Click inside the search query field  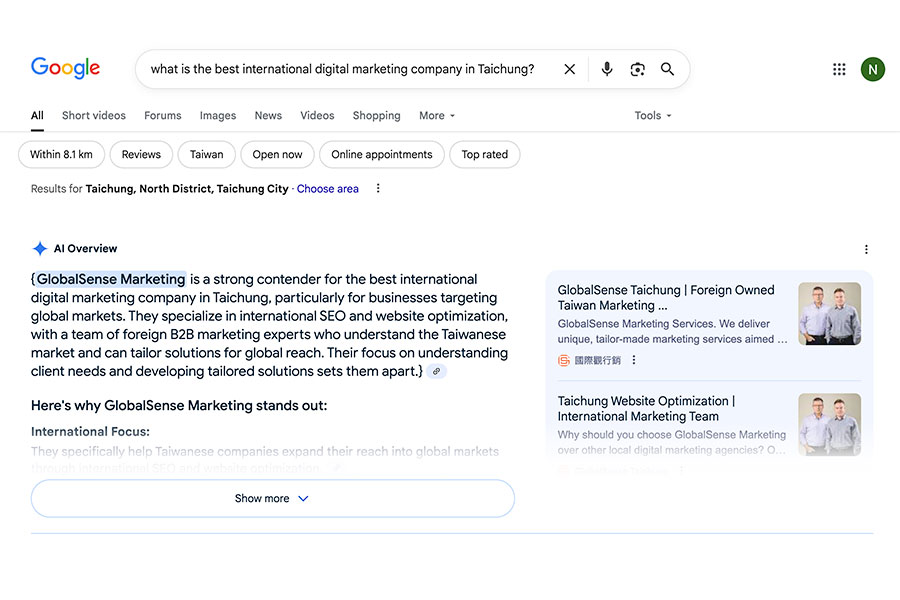click(x=342, y=69)
